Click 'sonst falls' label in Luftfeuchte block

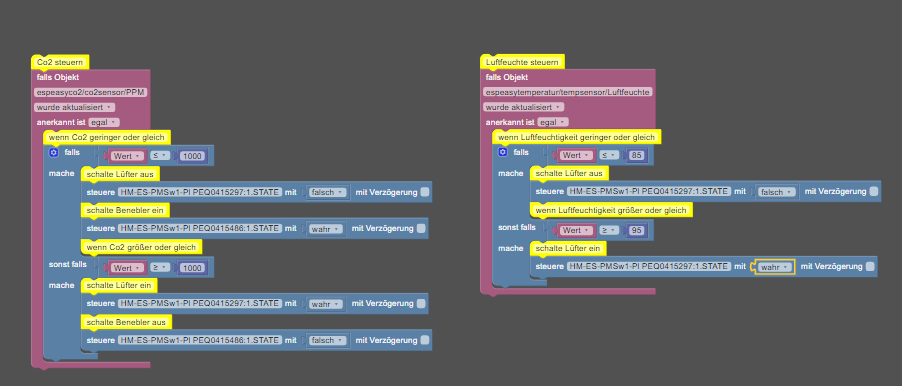click(517, 227)
